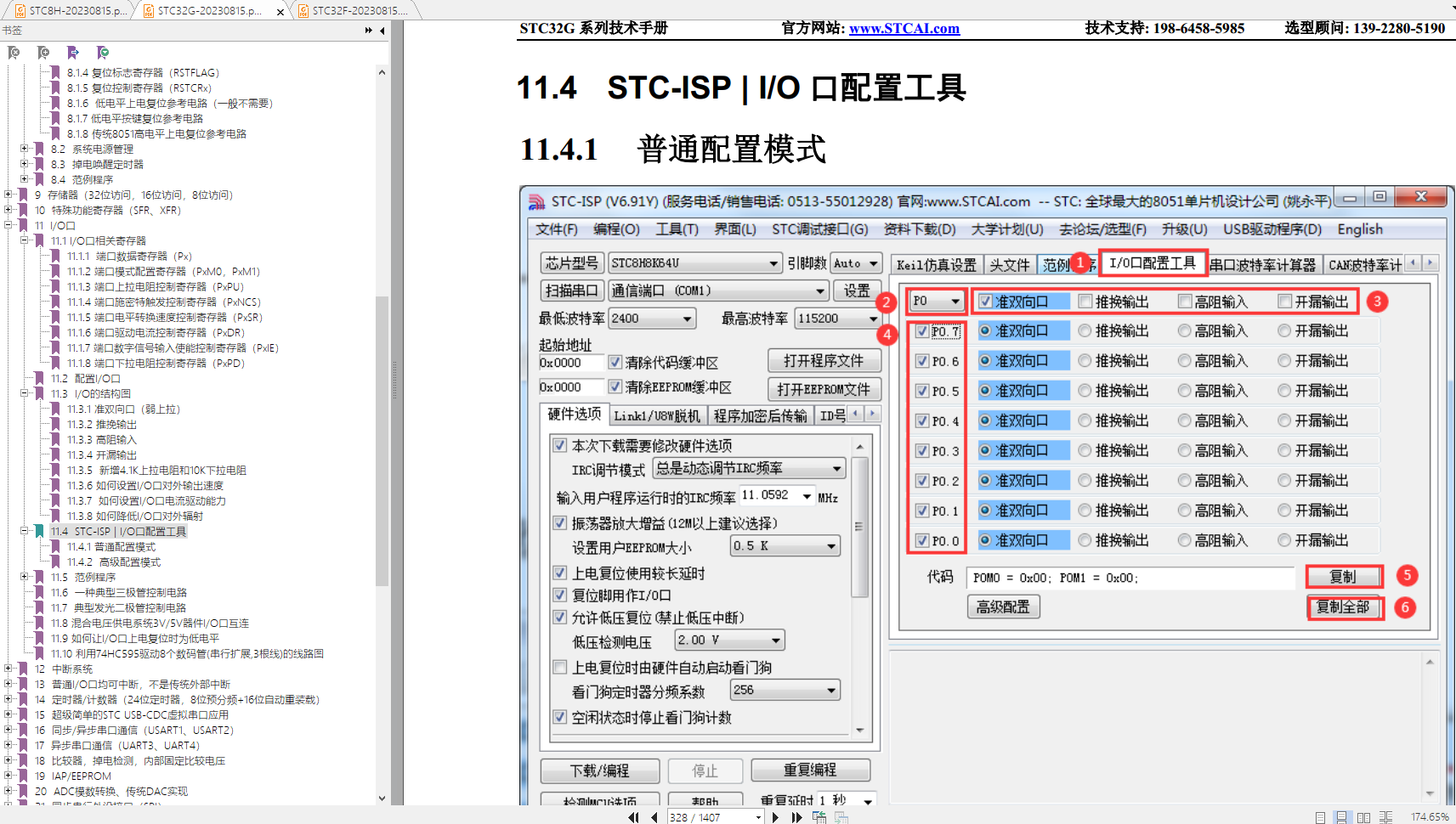
Task: Click 高级配置 button in the STC-ISP screenshot
Action: point(1003,607)
